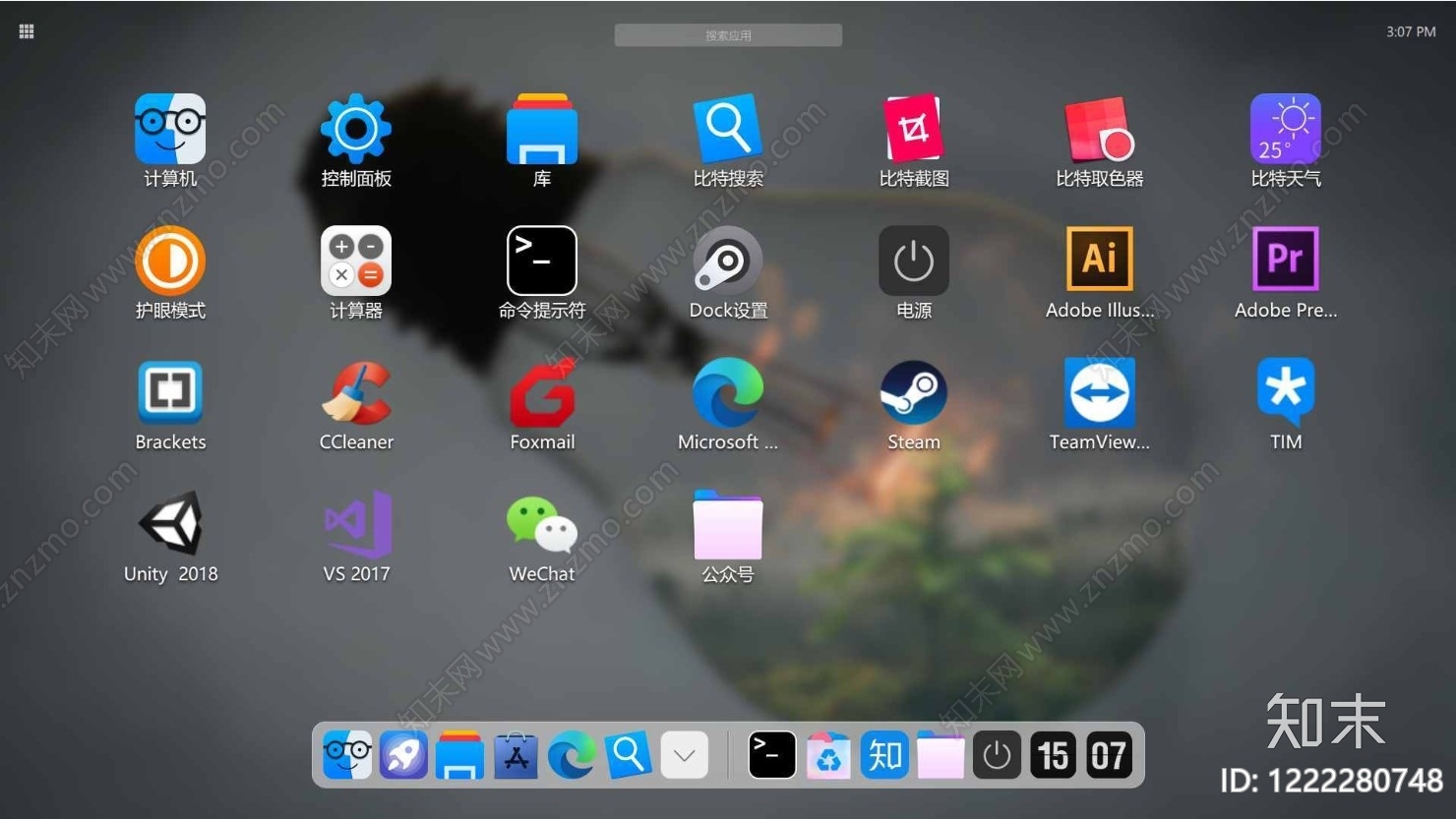This screenshot has height=819, width=1456.
Task: Open 比特取色器 color picker app
Action: tap(1100, 129)
